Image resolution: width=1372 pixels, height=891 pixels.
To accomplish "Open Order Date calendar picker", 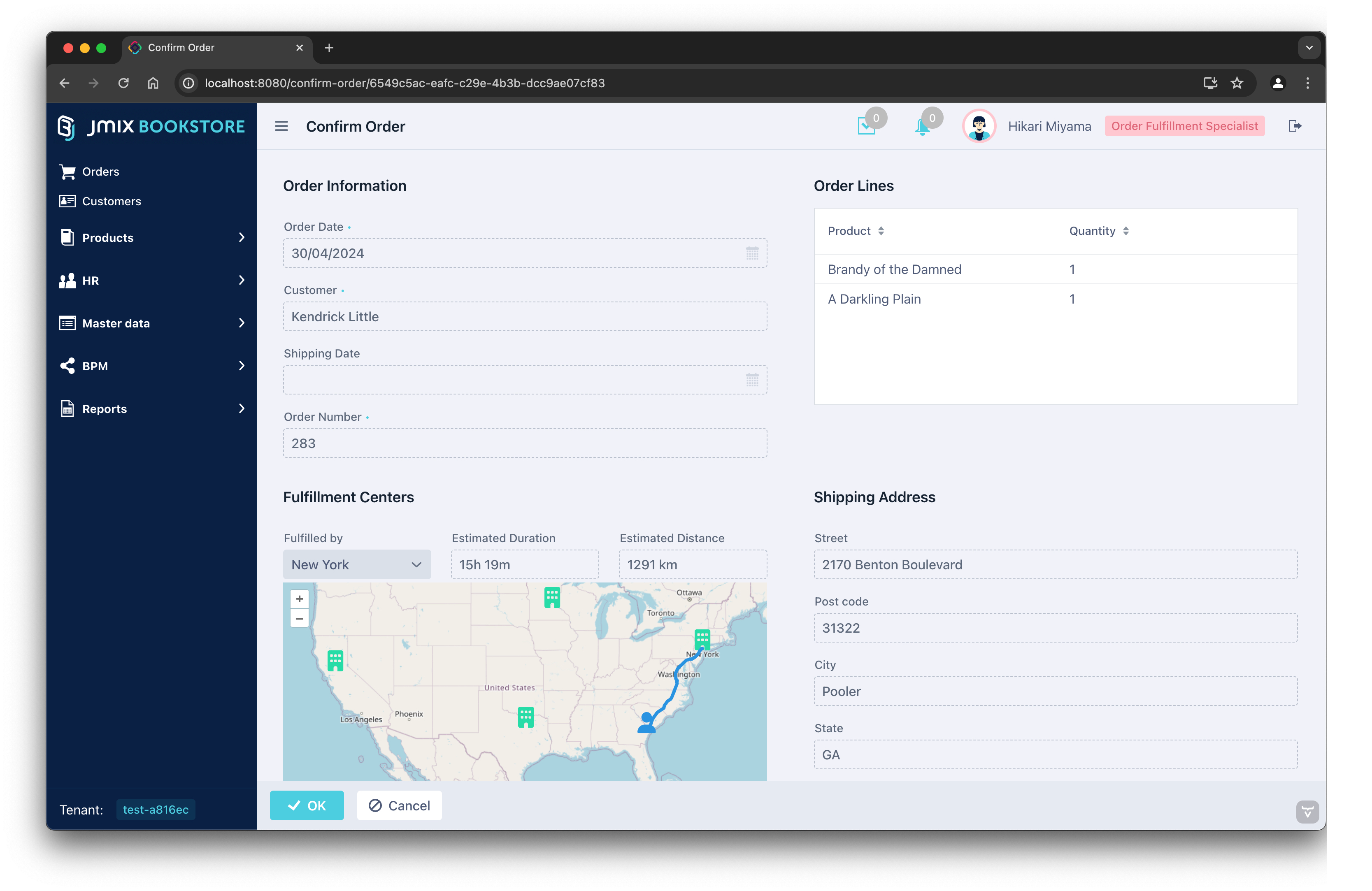I will pyautogui.click(x=752, y=253).
